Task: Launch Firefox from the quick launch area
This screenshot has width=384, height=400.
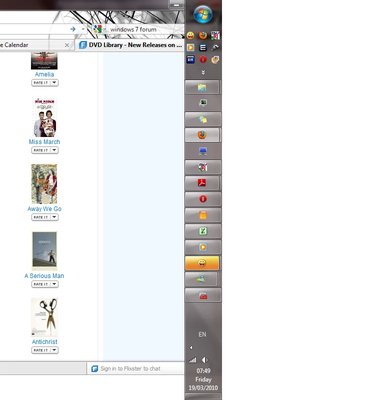Action: tap(203, 35)
